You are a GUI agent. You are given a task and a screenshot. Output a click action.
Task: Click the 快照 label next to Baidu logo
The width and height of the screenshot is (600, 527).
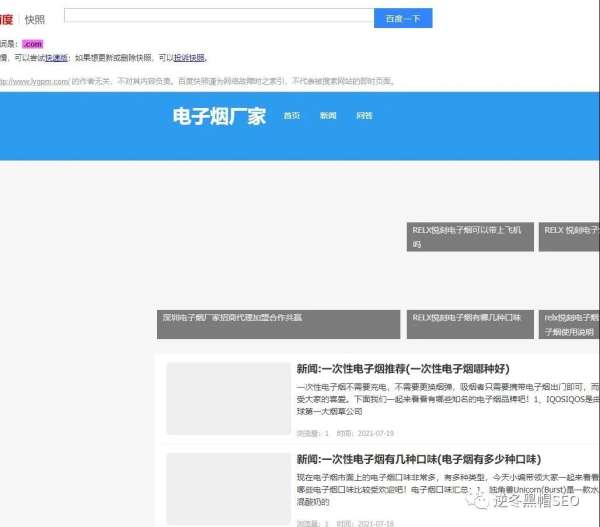point(35,20)
